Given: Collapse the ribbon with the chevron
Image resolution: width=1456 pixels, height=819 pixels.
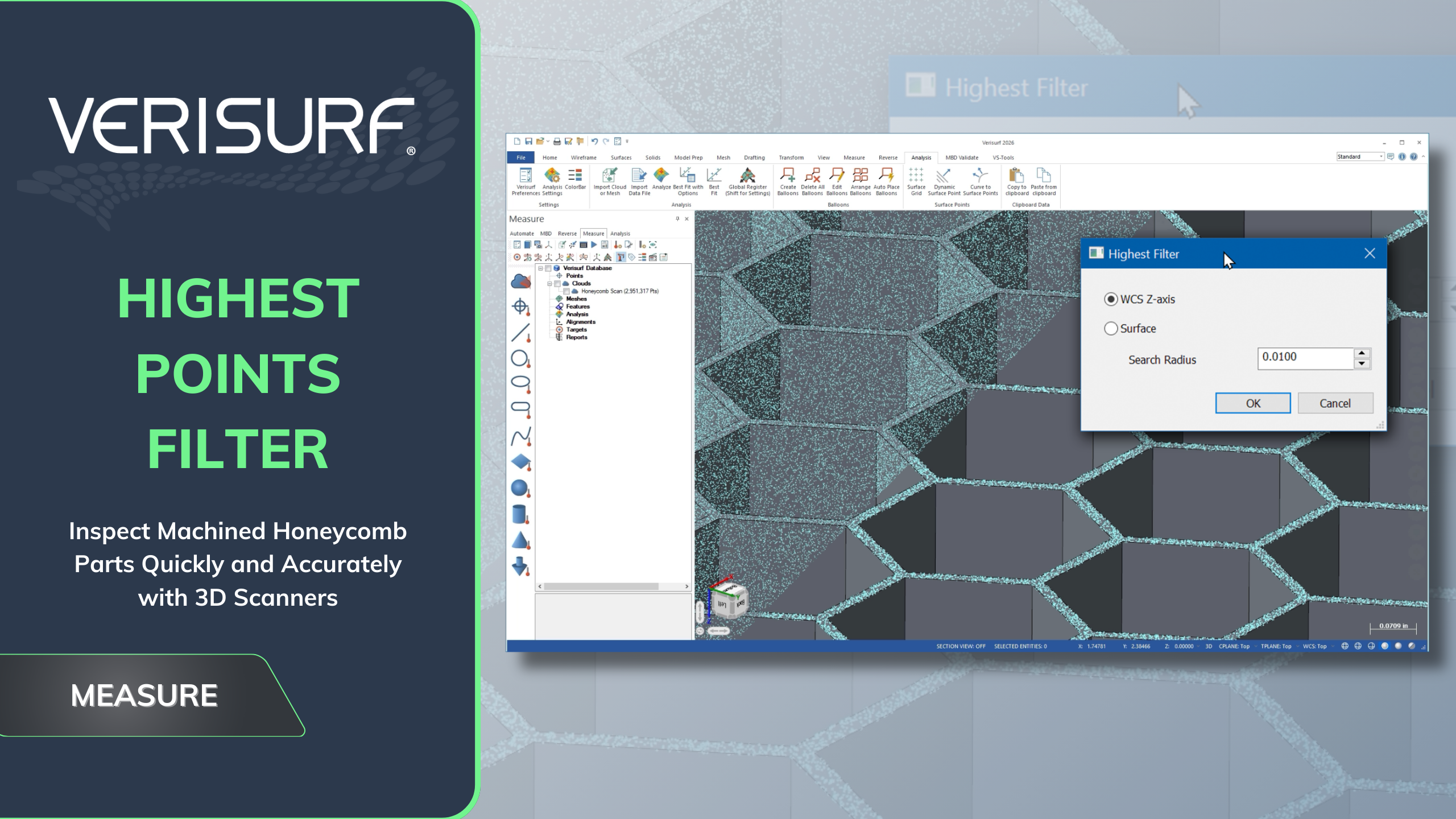Looking at the screenshot, I should point(1423,157).
